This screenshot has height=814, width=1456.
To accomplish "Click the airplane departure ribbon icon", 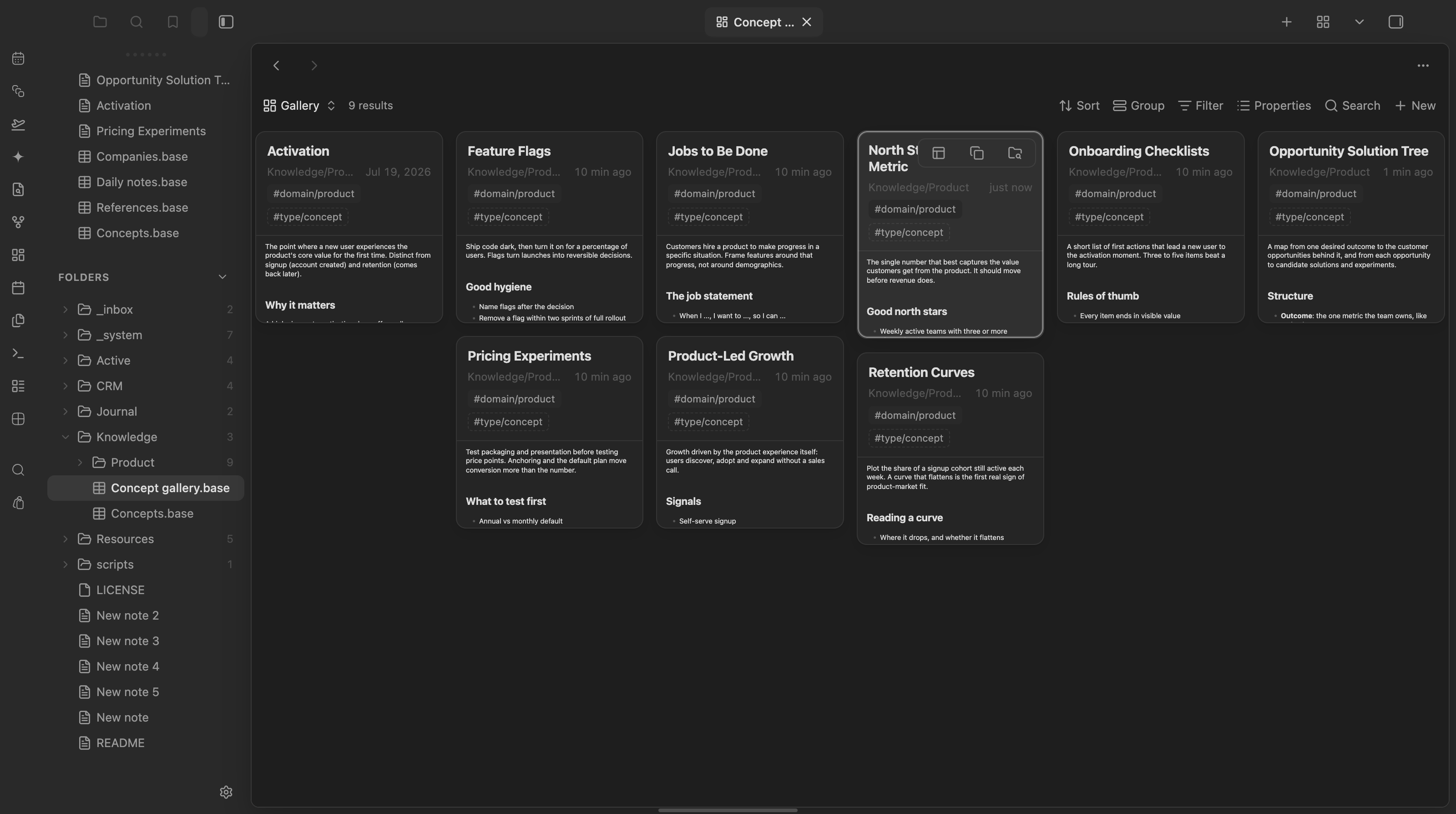I will [x=18, y=124].
